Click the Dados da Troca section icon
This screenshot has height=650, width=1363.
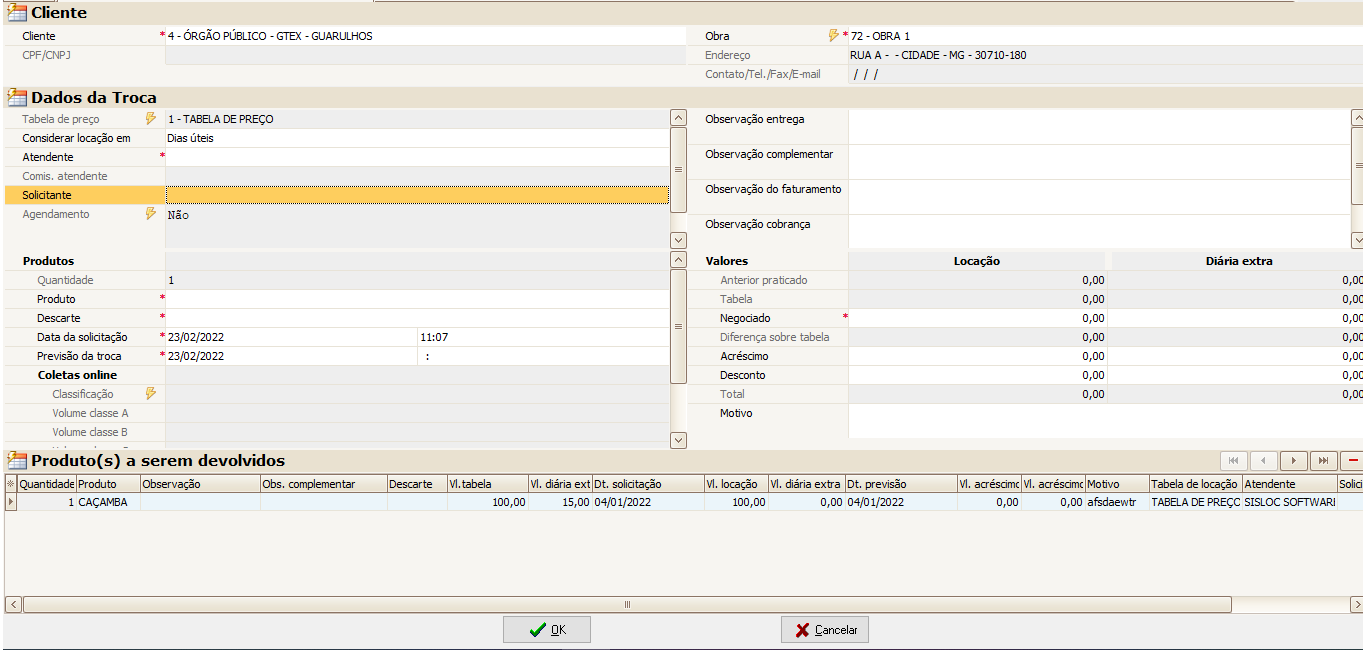click(17, 97)
